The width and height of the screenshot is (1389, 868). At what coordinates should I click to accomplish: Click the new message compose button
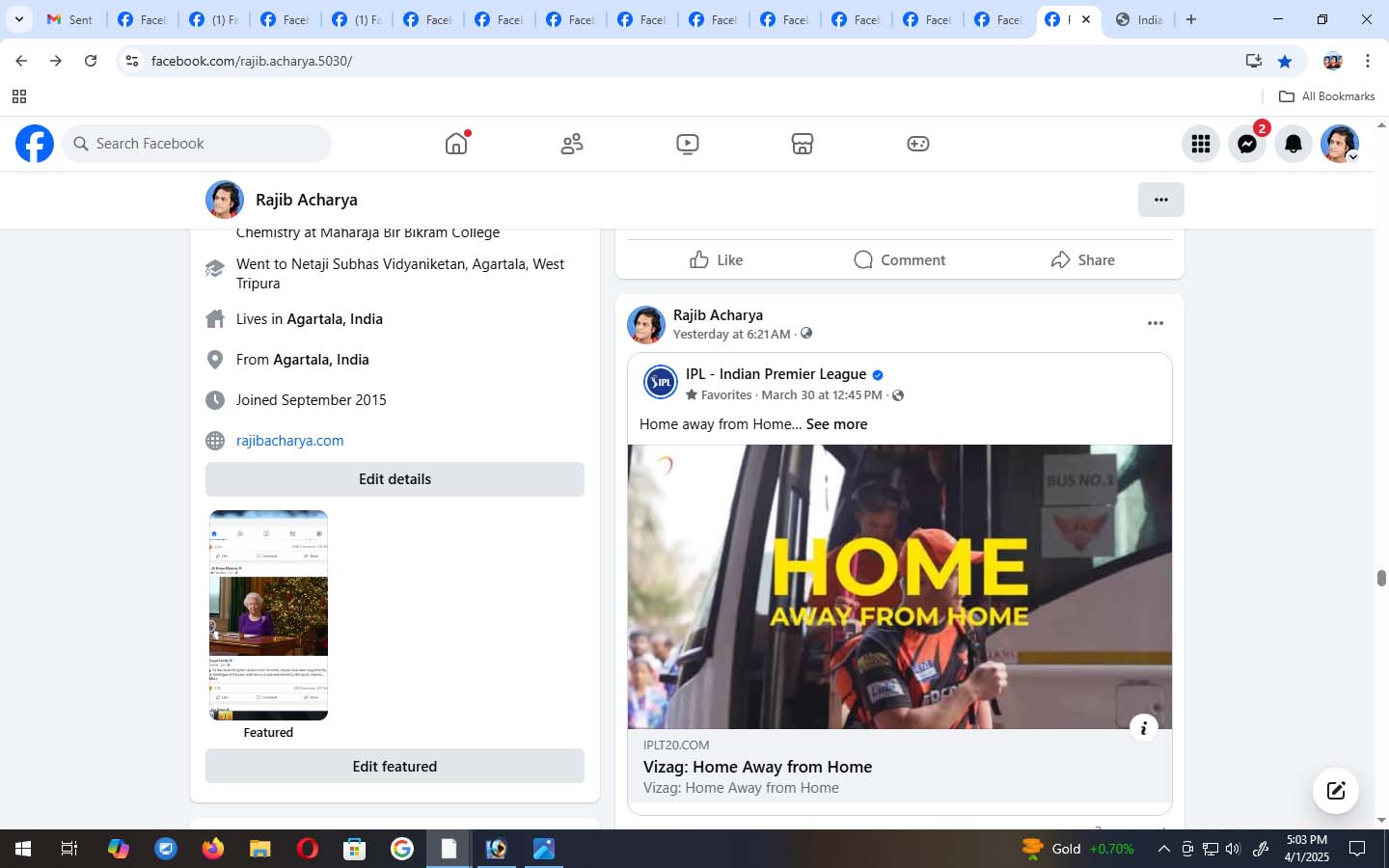pos(1336,791)
